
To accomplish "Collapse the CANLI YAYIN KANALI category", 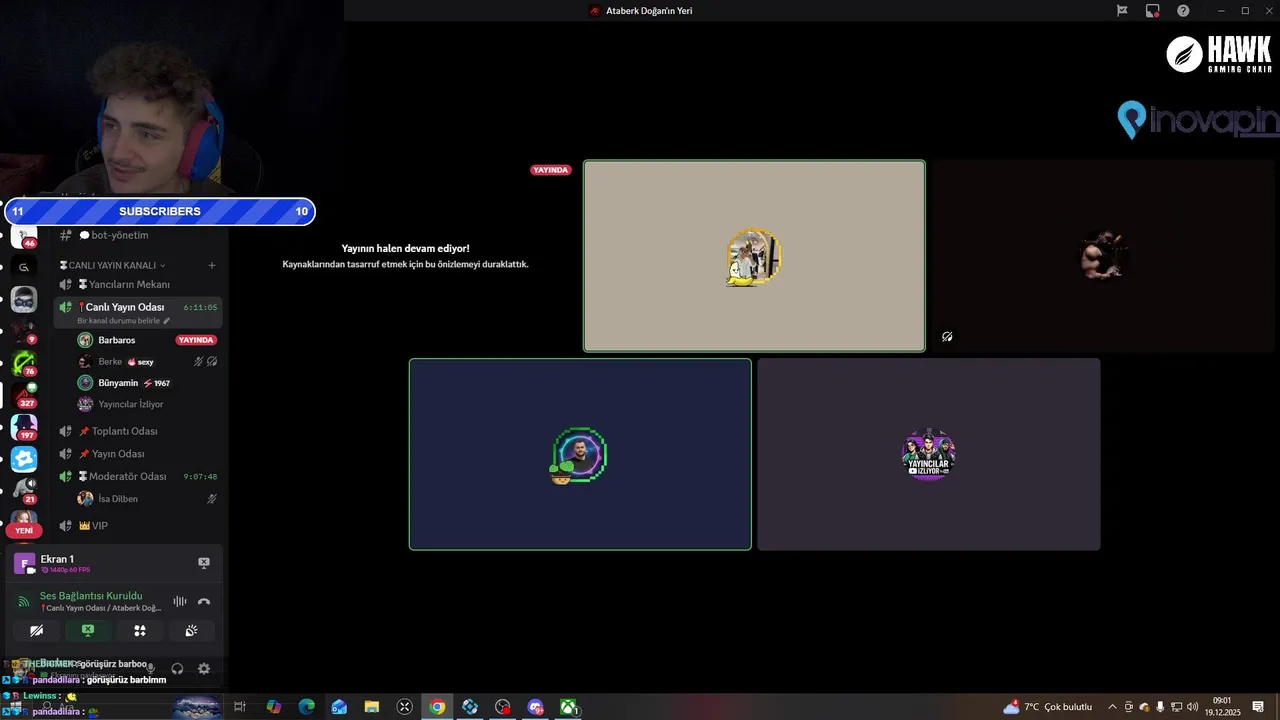I will click(113, 265).
